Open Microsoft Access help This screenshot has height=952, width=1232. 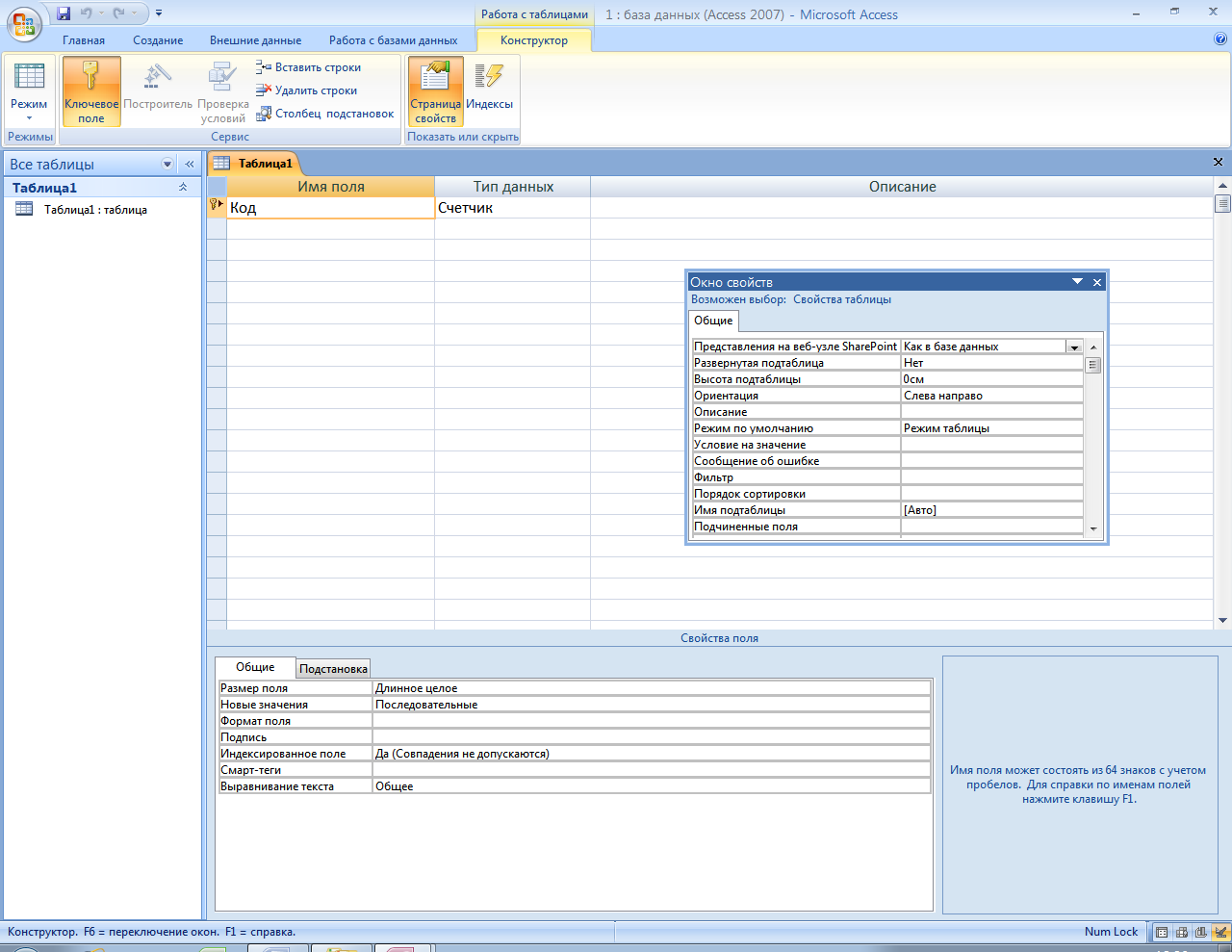pos(1220,39)
